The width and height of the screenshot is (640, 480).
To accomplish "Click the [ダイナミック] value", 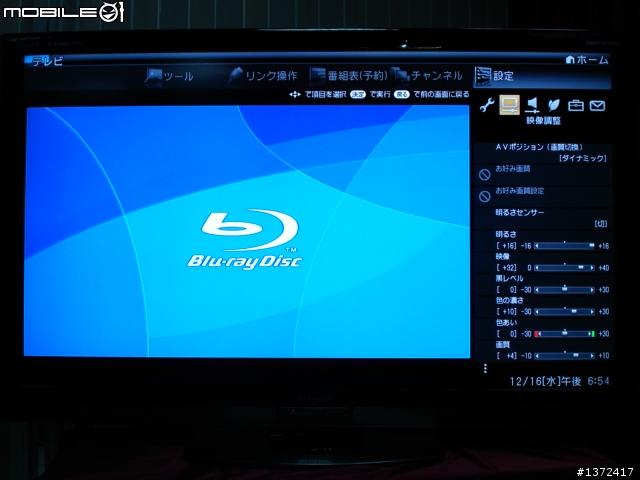I will pos(583,158).
